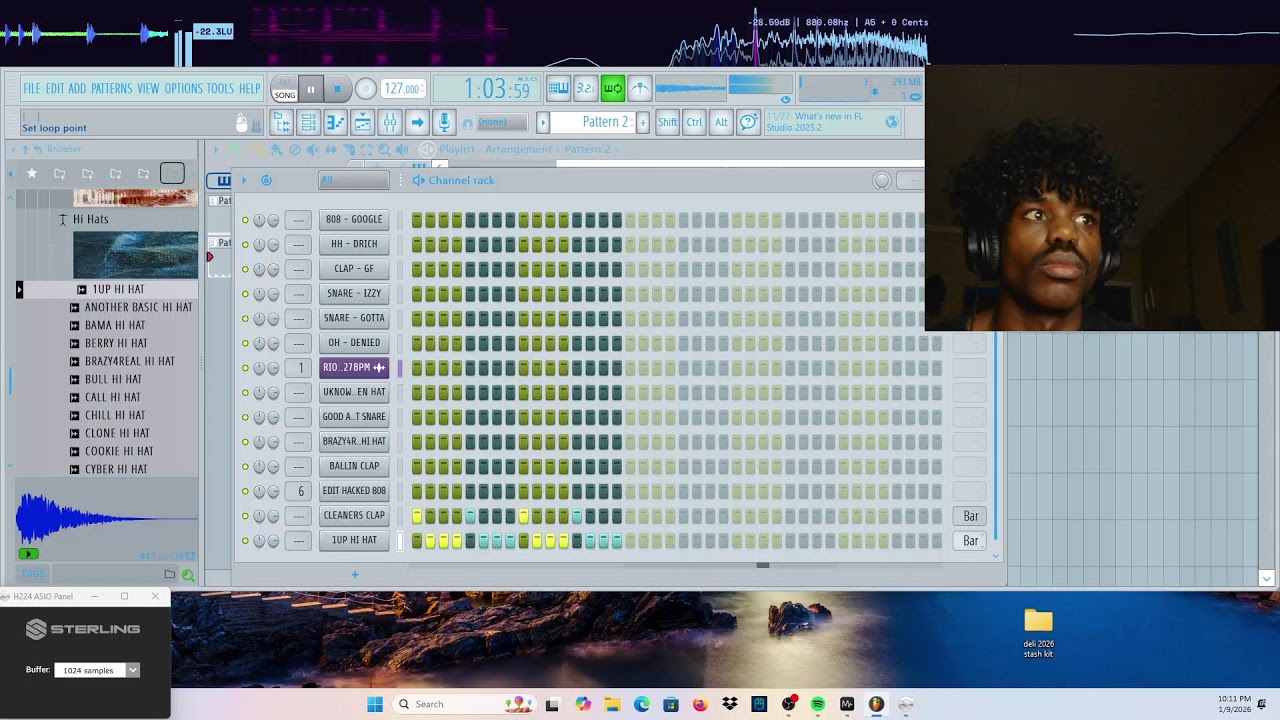
Task: Open Channel rack menu arrow
Action: click(243, 180)
